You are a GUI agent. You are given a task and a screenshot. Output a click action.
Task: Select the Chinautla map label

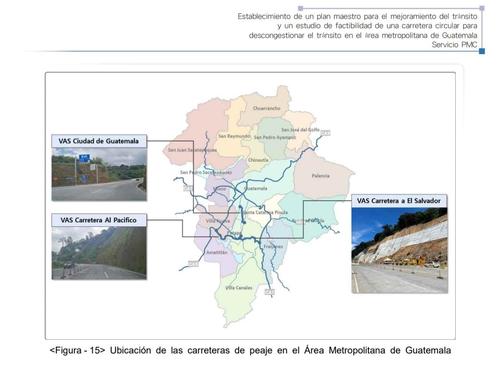pos(258,160)
